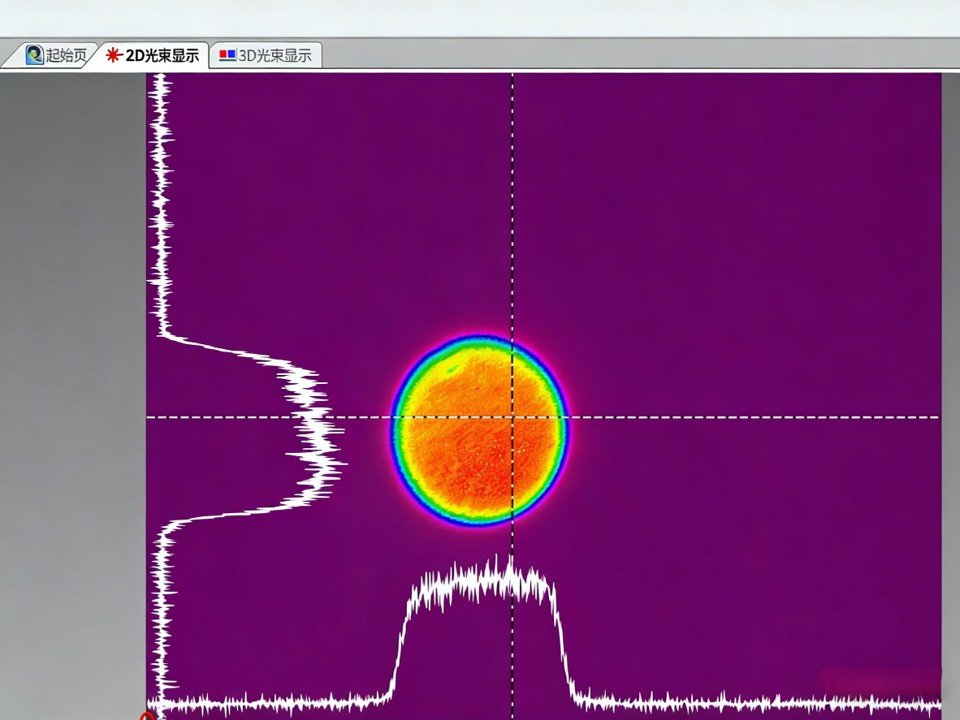Click the gray margin left of the beam view
This screenshot has width=960, height=720.
[x=72, y=400]
